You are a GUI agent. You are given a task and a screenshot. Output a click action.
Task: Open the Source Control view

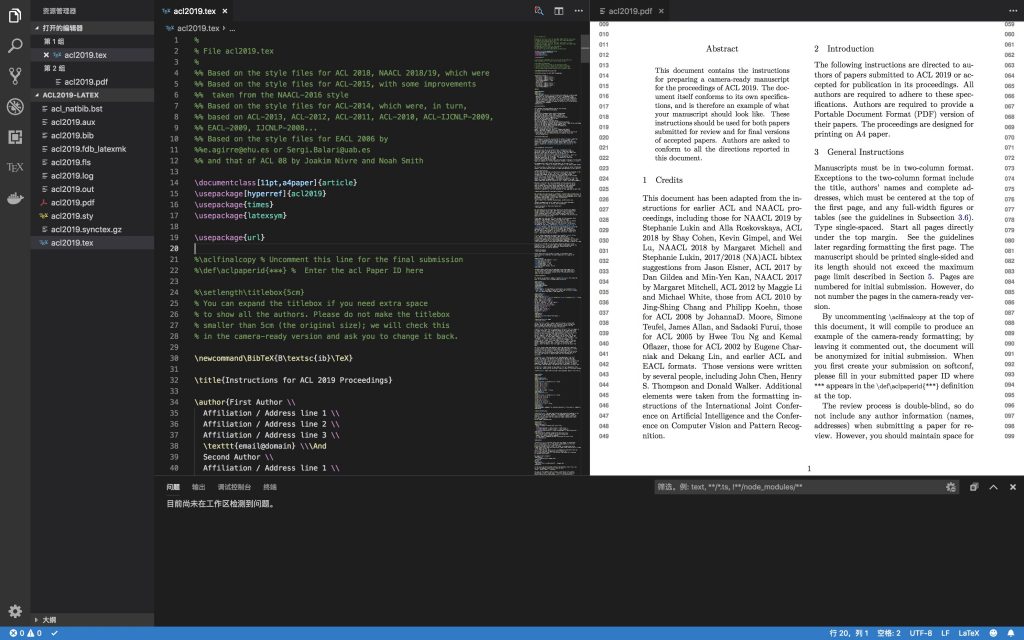click(14, 76)
